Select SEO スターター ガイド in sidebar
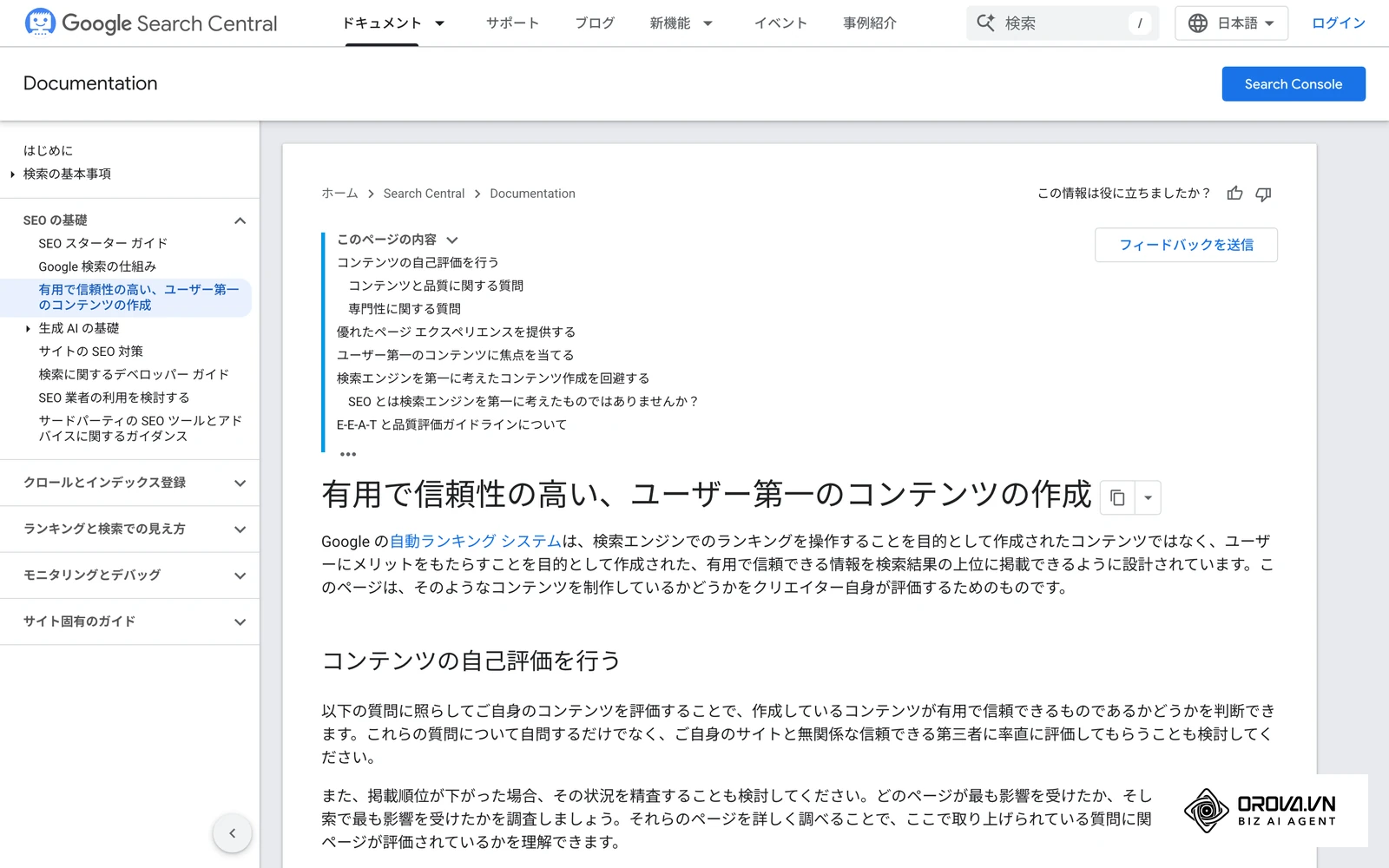This screenshot has height=868, width=1389. [x=103, y=244]
